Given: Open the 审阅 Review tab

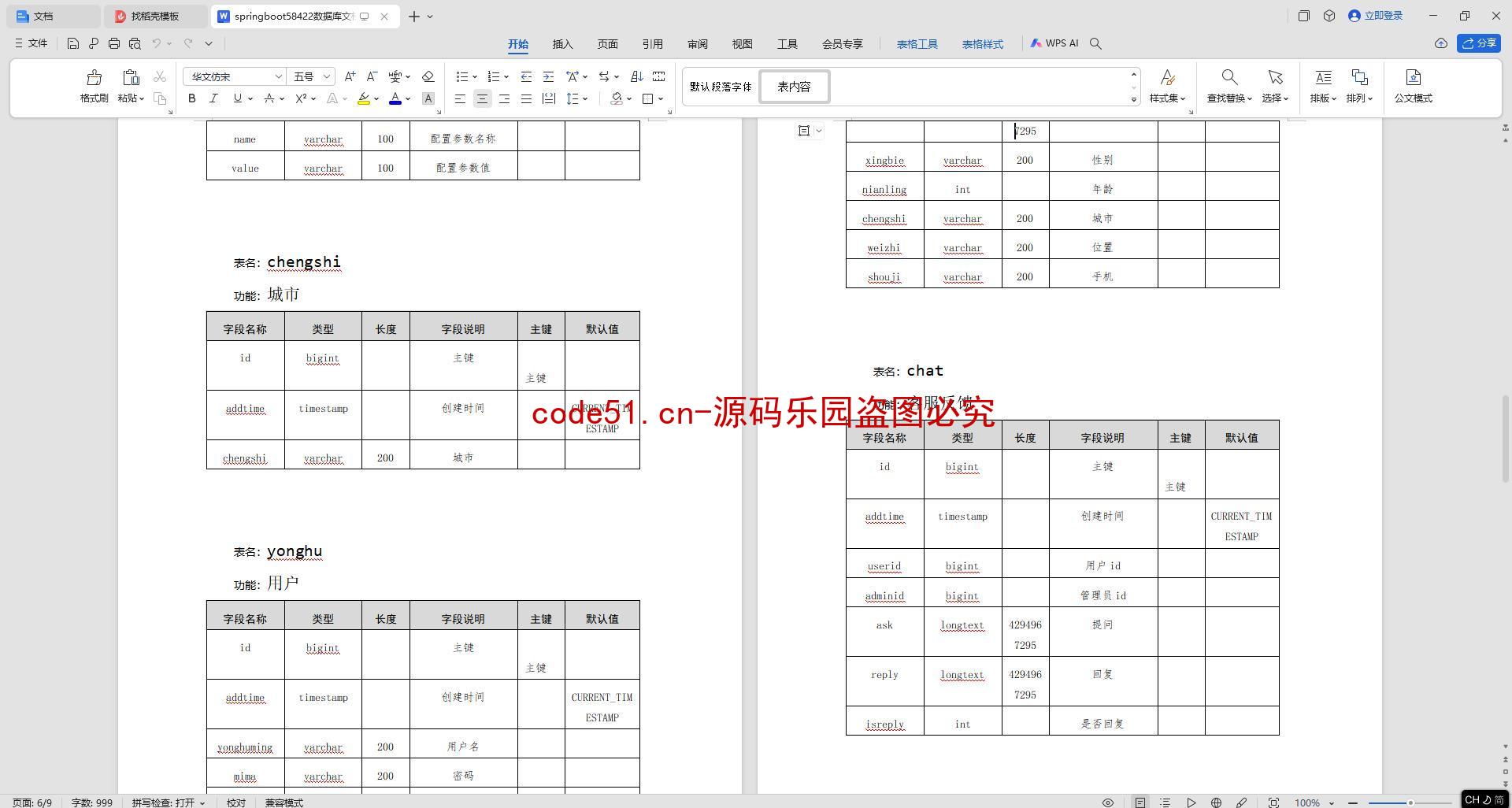Looking at the screenshot, I should (x=697, y=44).
